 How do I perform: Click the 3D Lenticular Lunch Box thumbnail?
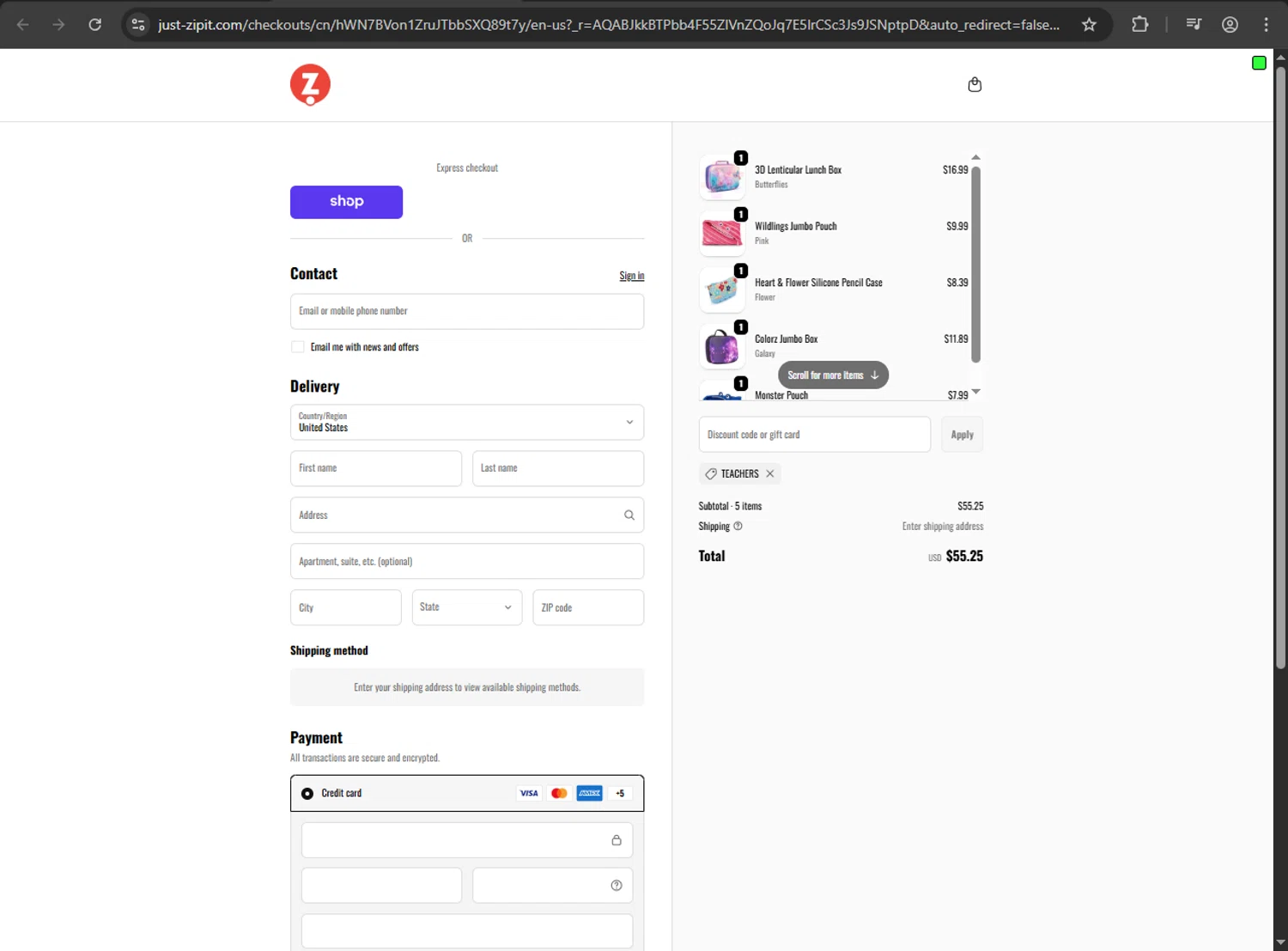(722, 177)
